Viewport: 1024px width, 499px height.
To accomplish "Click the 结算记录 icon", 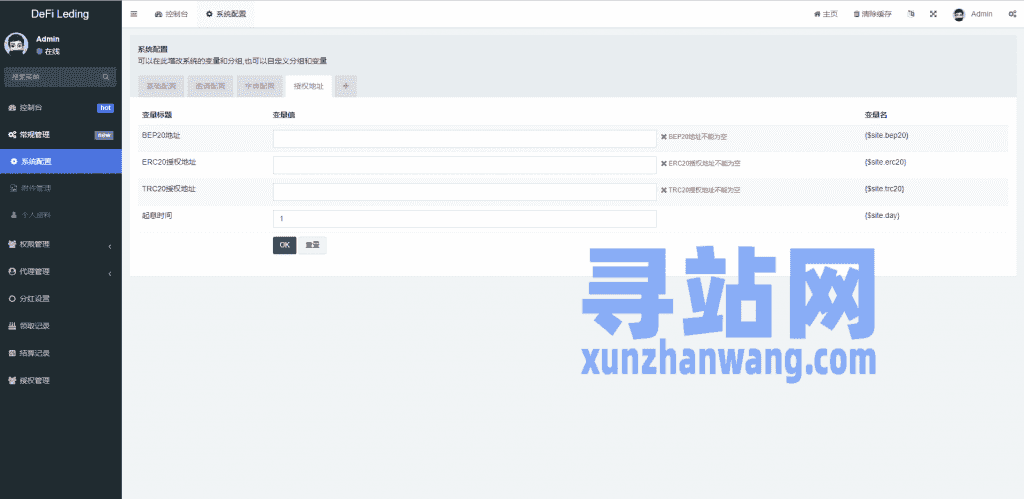I will (12, 353).
